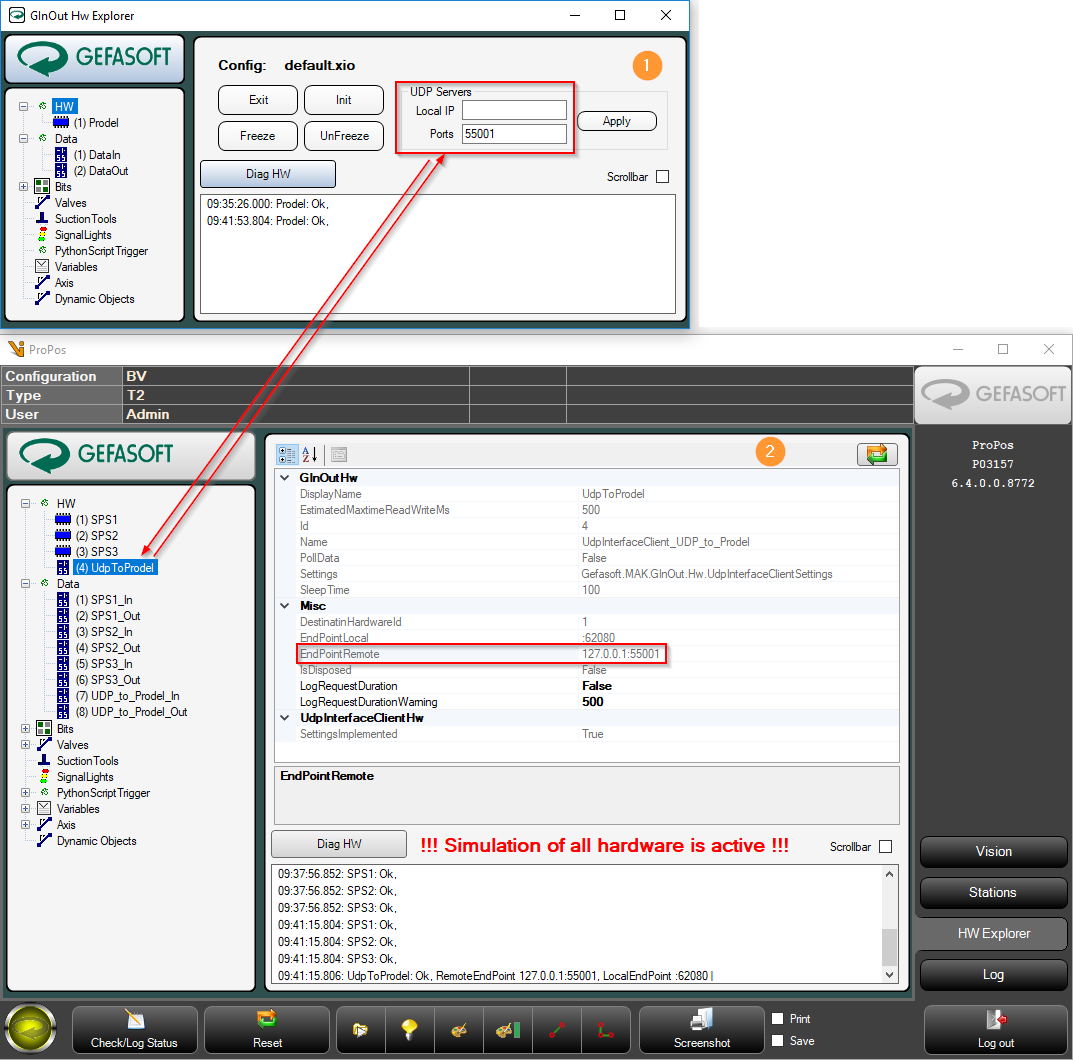This screenshot has height=1060, width=1073.
Task: Expand Variables node in ProPos tree
Action: pyautogui.click(x=25, y=808)
